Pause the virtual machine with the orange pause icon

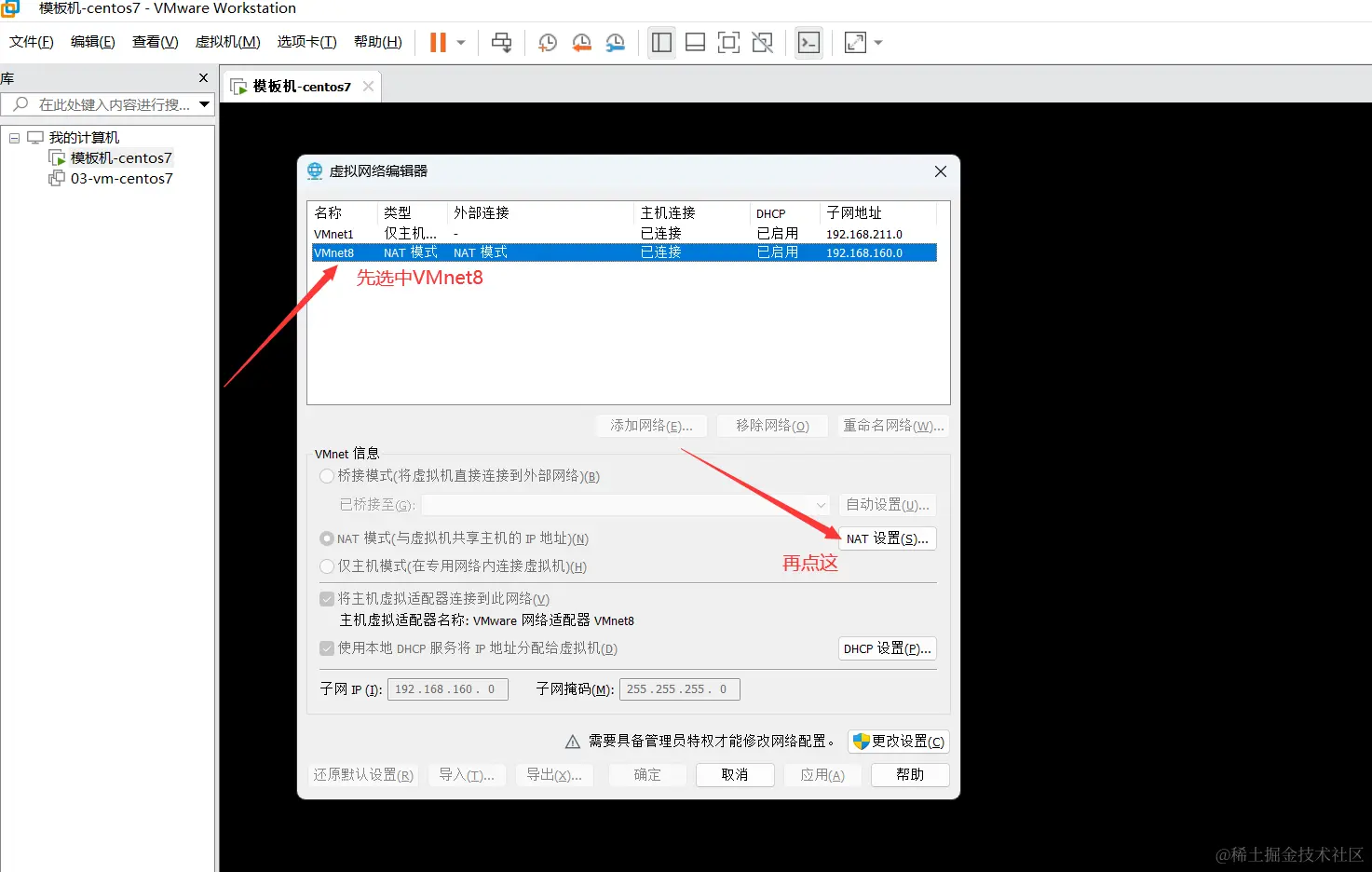(x=438, y=43)
